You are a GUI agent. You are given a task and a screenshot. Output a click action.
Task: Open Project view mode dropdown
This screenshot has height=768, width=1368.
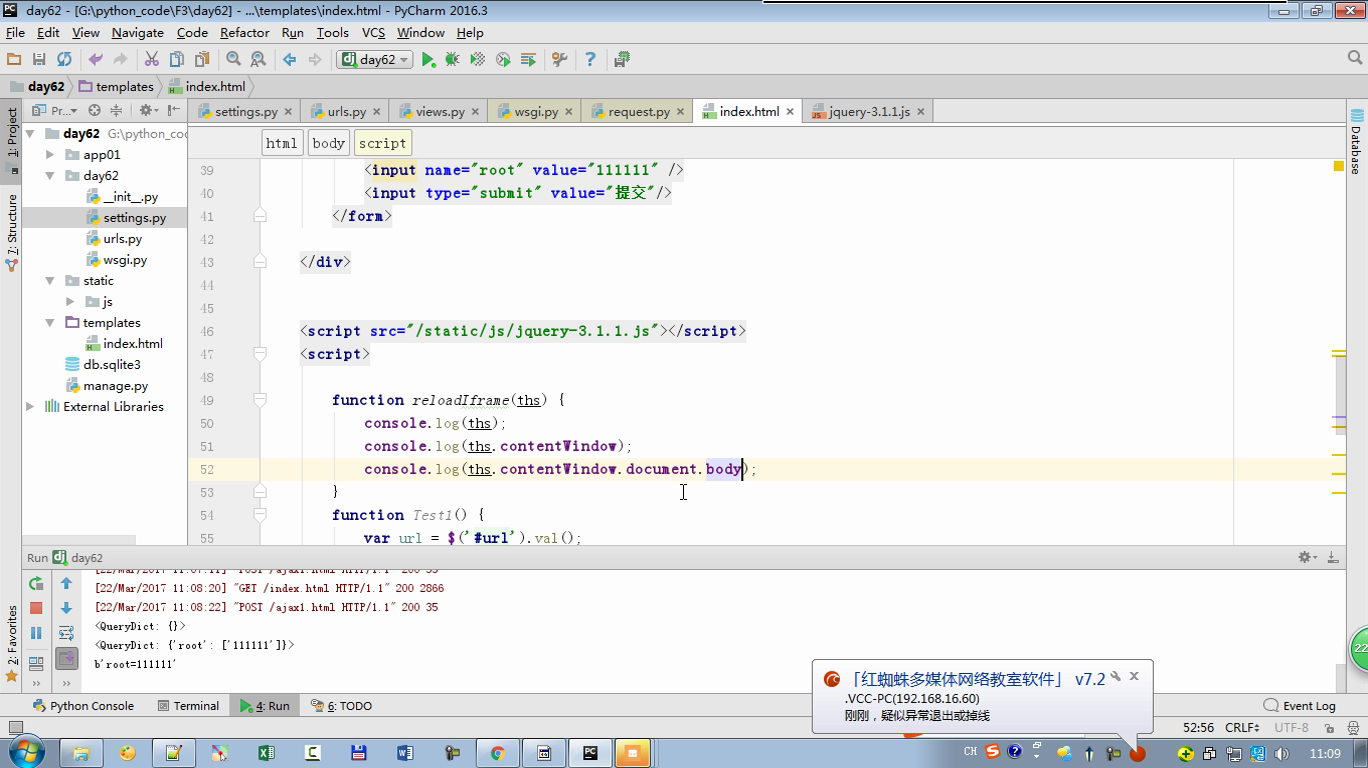click(55, 111)
